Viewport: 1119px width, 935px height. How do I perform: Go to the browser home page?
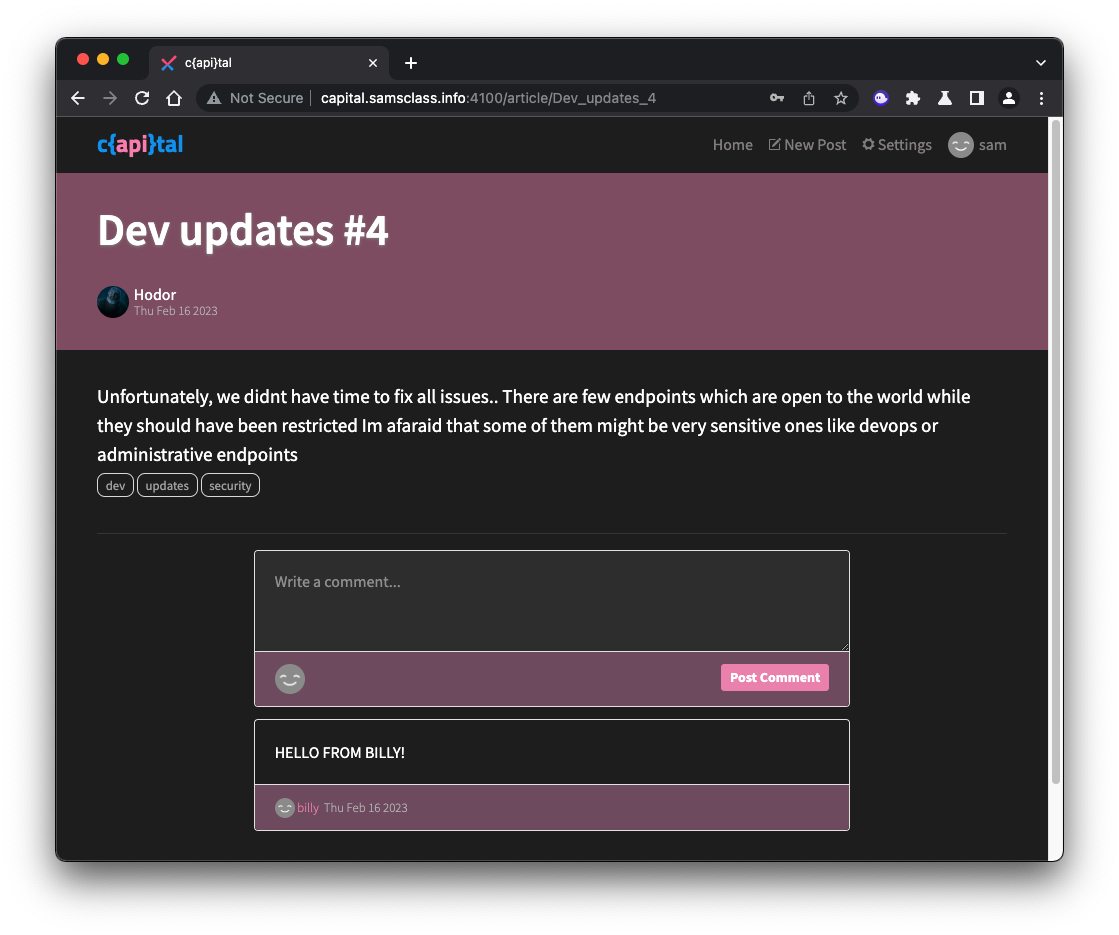click(x=174, y=98)
